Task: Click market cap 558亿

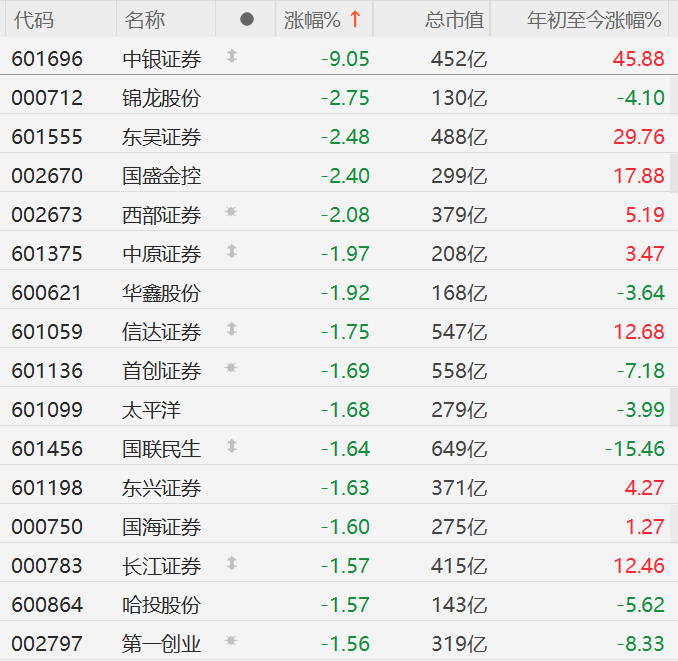Action: click(x=459, y=371)
